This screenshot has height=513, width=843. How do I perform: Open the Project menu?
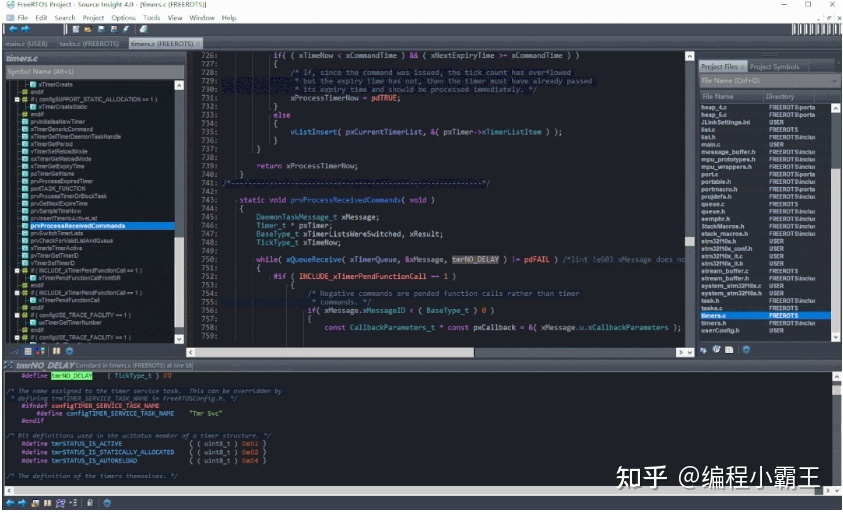93,18
